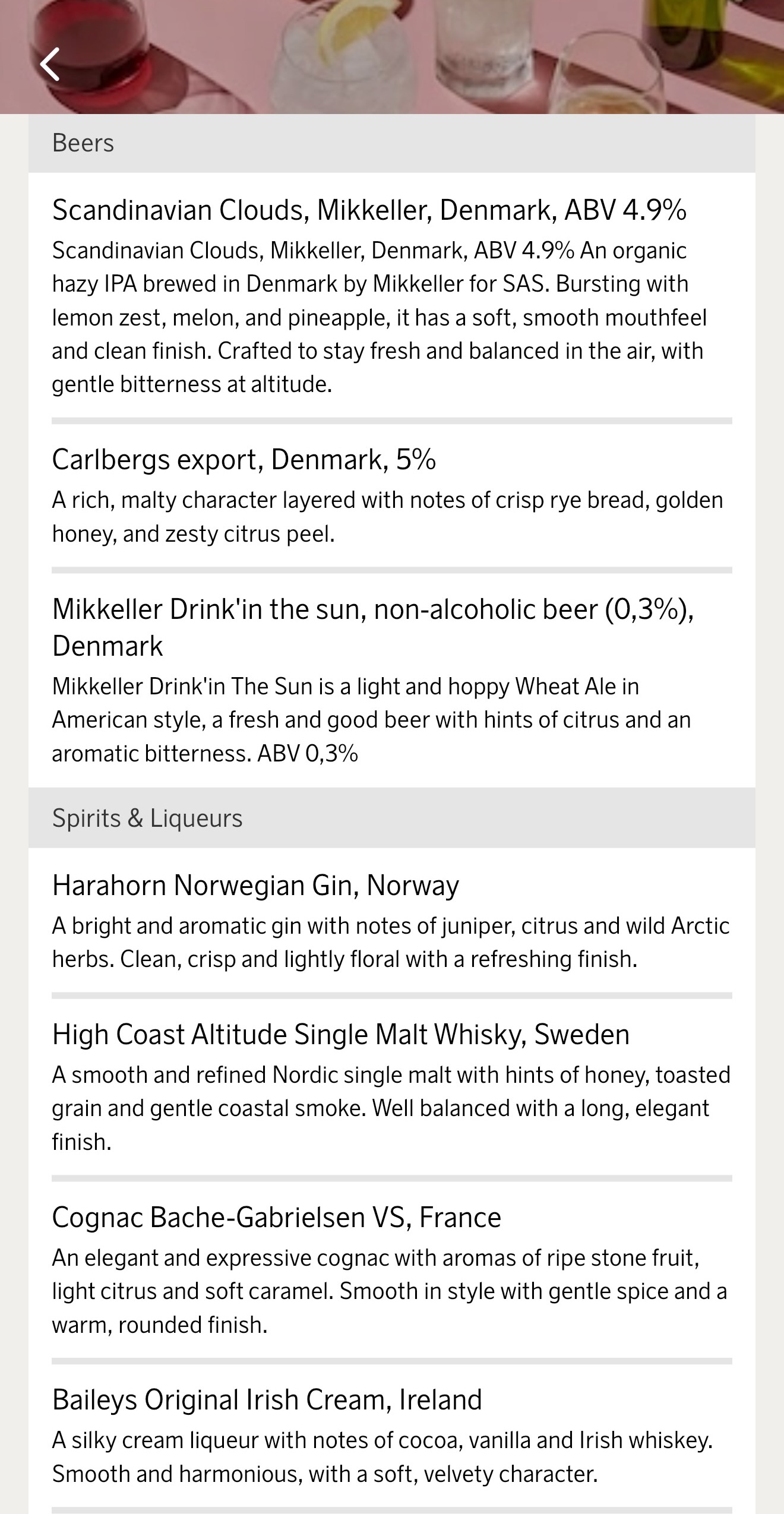Tap the divider below Carlbergs export entry

[x=391, y=570]
